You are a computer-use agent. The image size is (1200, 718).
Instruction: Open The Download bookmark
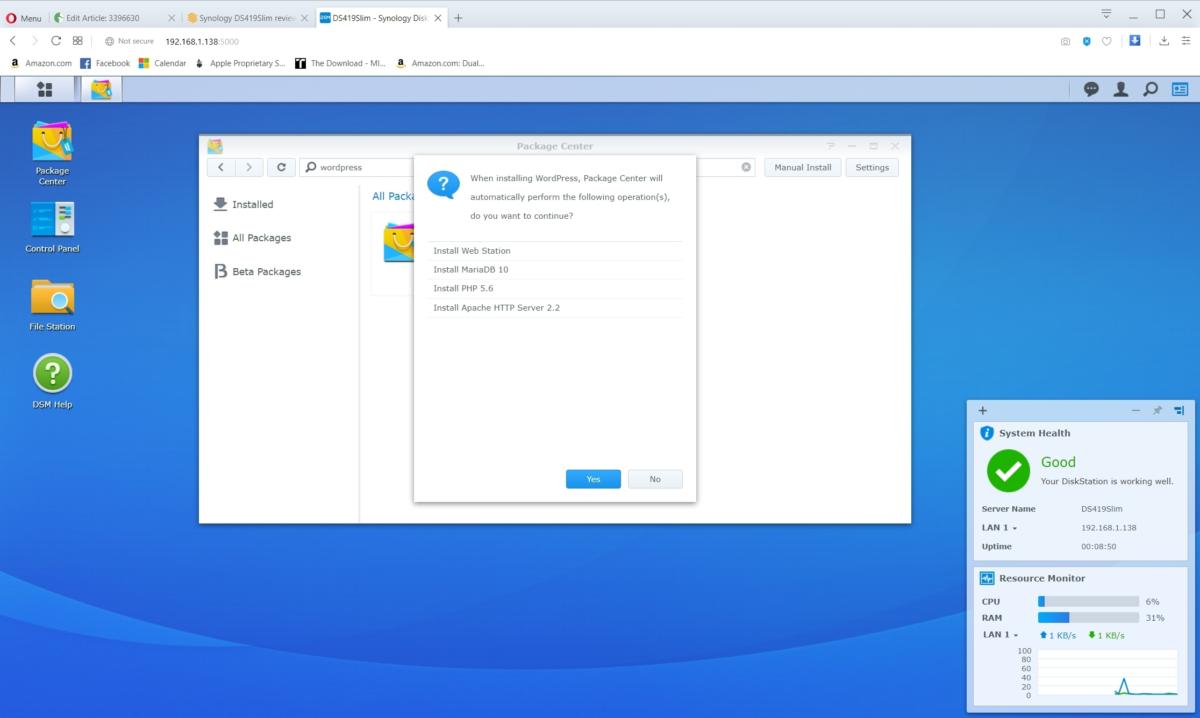[x=340, y=63]
